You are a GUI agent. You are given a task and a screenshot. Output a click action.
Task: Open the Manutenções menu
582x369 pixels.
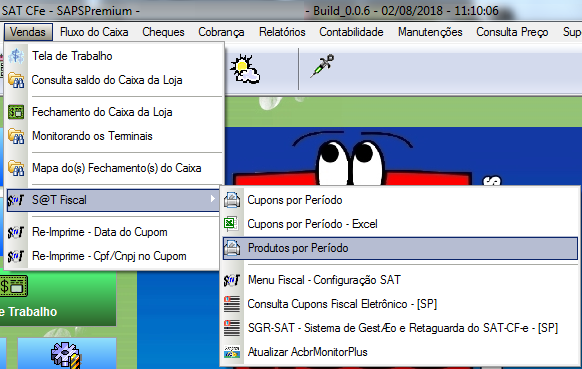coord(430,32)
